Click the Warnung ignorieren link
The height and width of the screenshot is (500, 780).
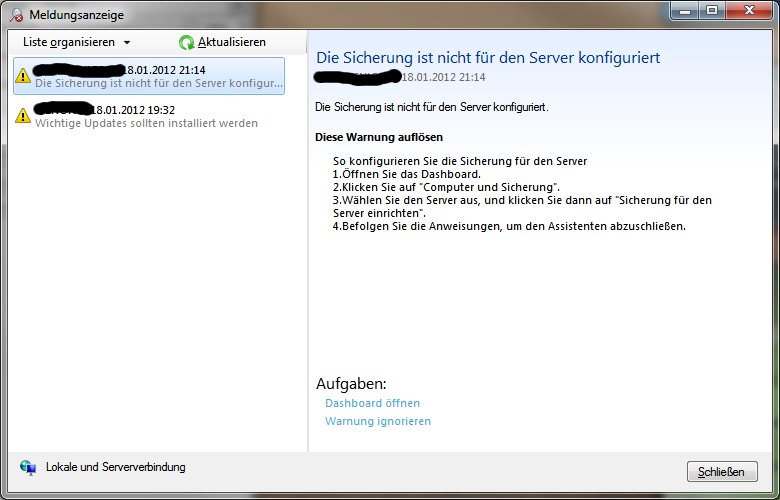(x=378, y=421)
